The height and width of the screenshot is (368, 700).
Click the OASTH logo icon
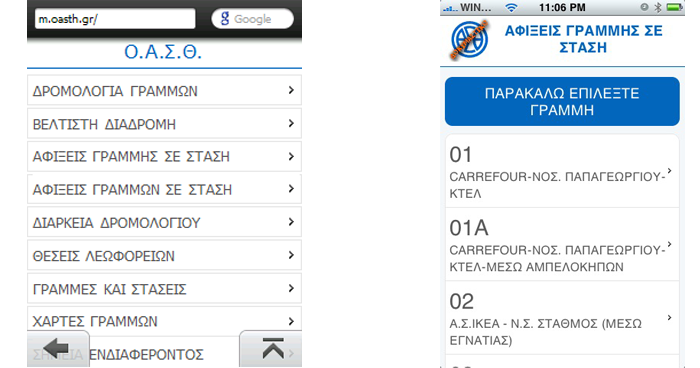[x=469, y=40]
